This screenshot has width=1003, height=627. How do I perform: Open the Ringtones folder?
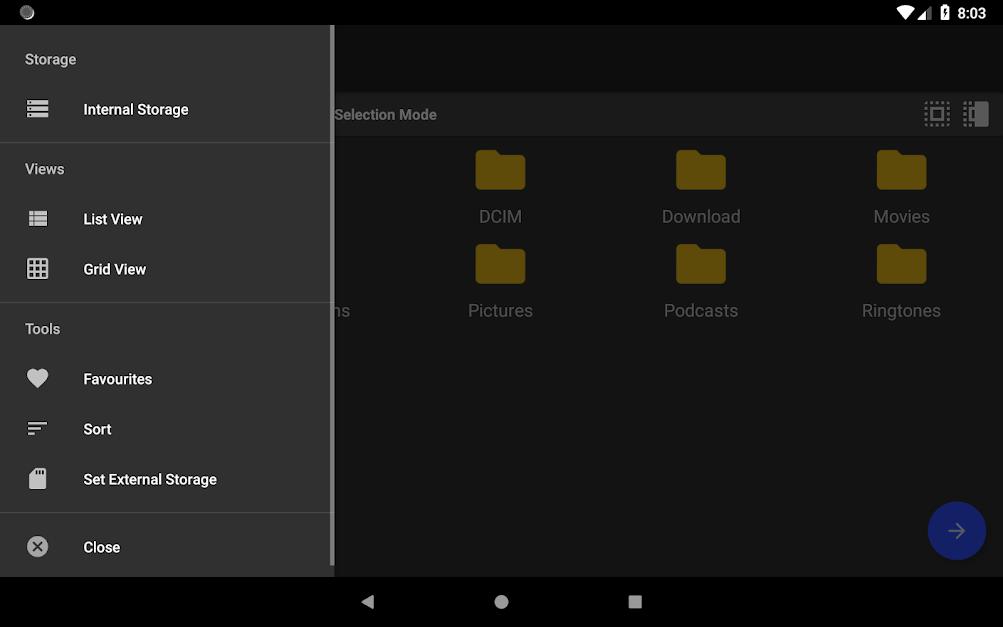[901, 282]
